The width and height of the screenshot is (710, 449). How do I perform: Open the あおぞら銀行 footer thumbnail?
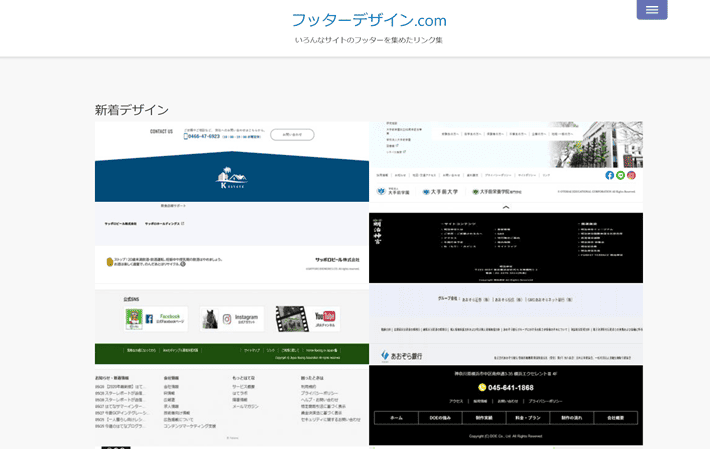point(506,325)
